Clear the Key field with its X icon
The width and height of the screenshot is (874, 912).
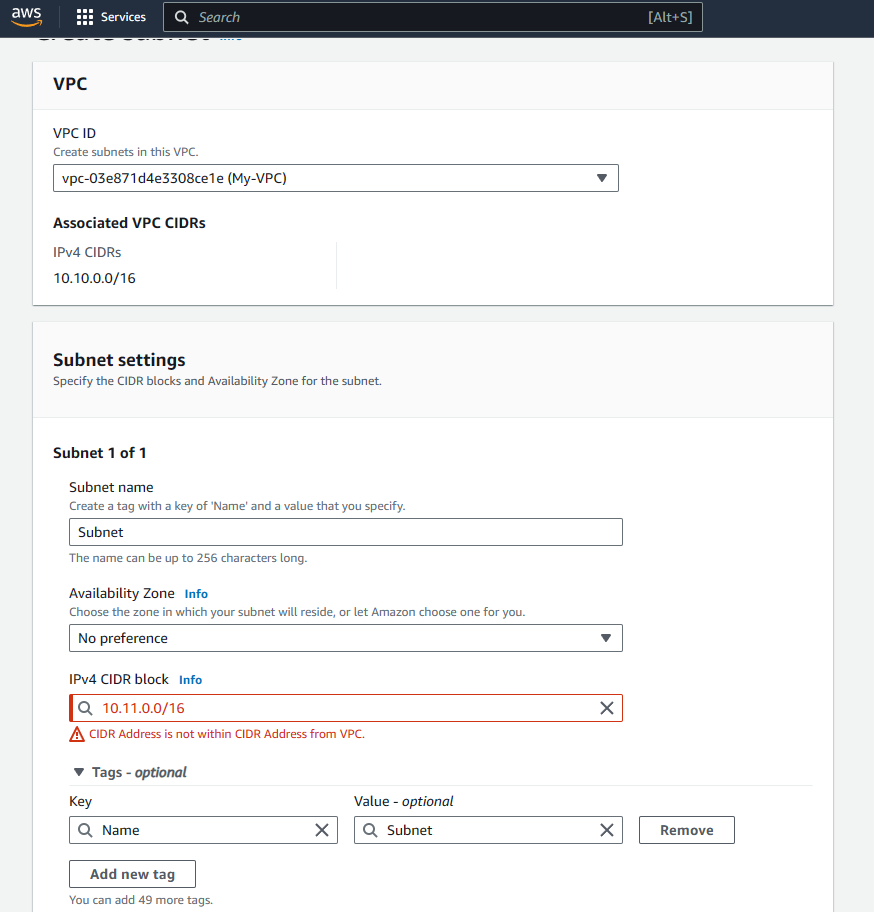click(322, 830)
